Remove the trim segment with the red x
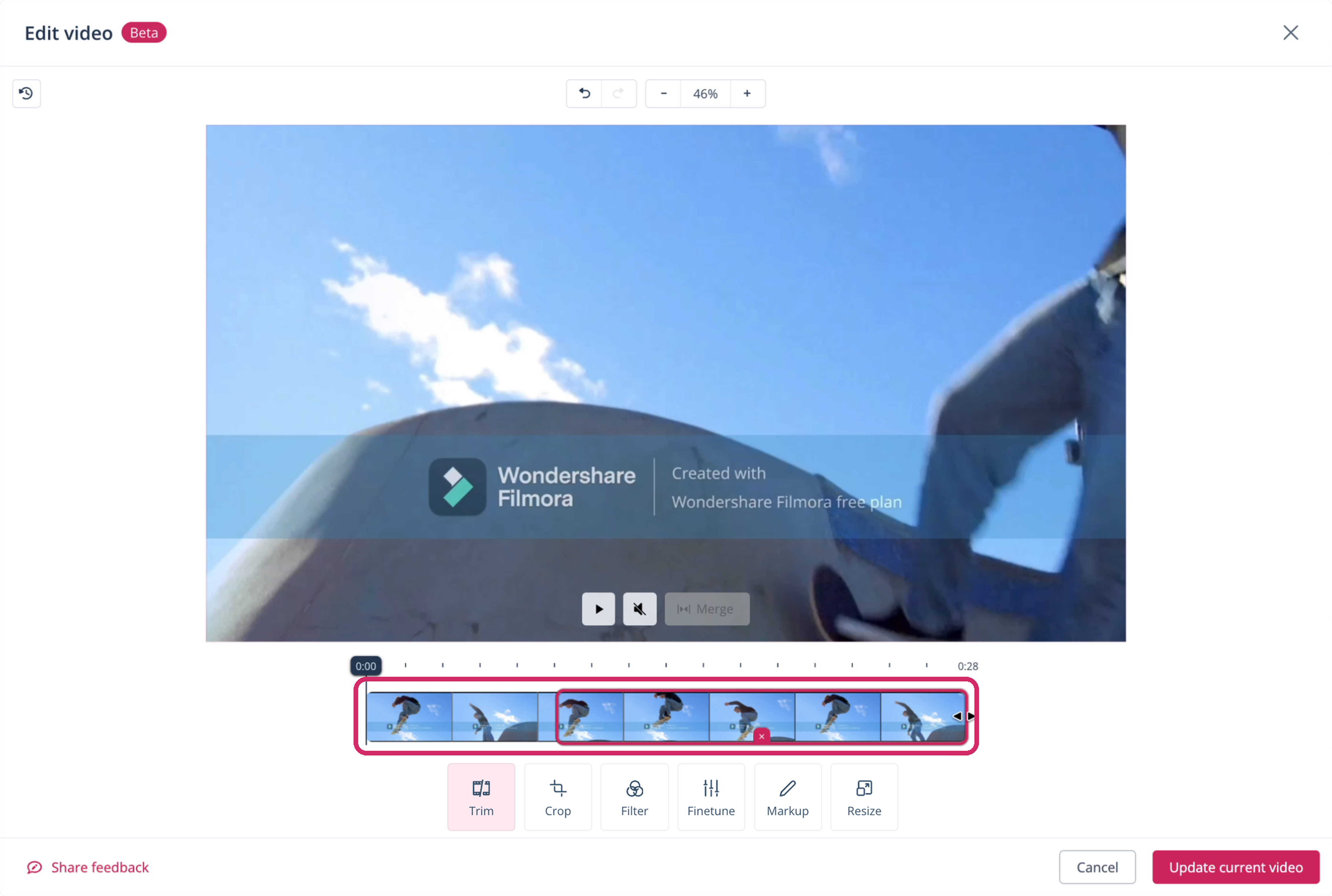This screenshot has width=1332, height=896. click(761, 736)
